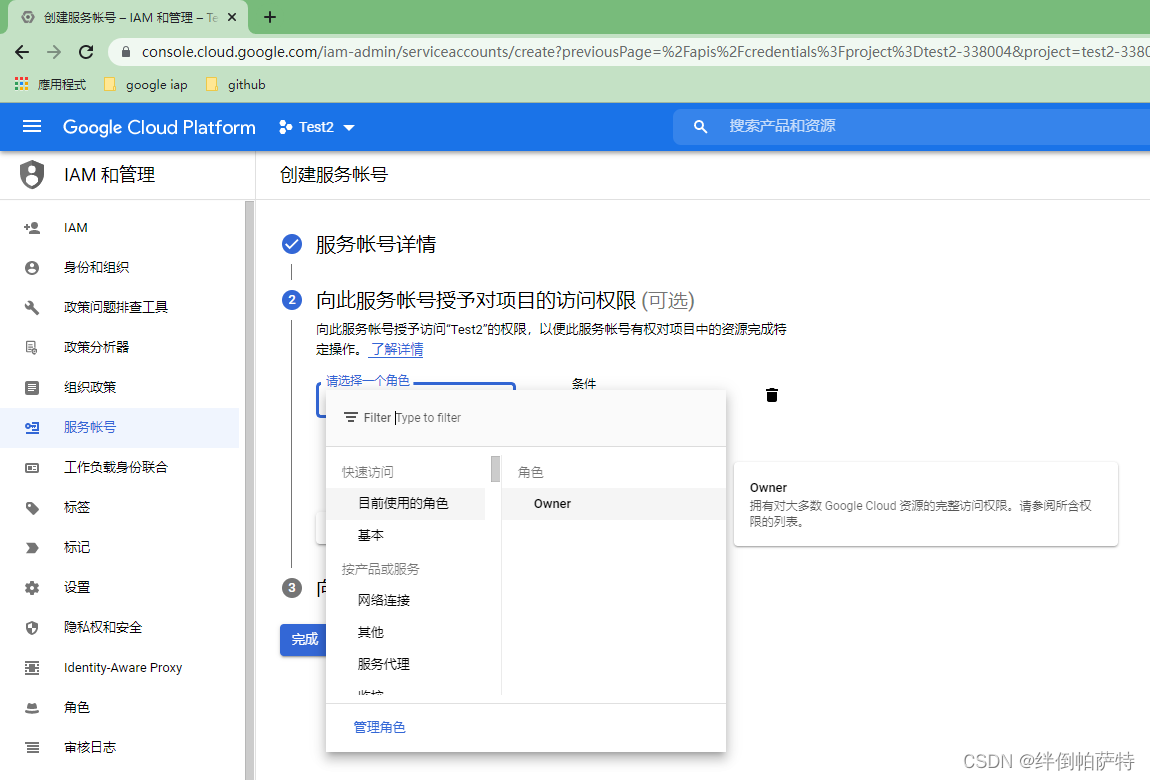Type in the role Filter field

526,418
